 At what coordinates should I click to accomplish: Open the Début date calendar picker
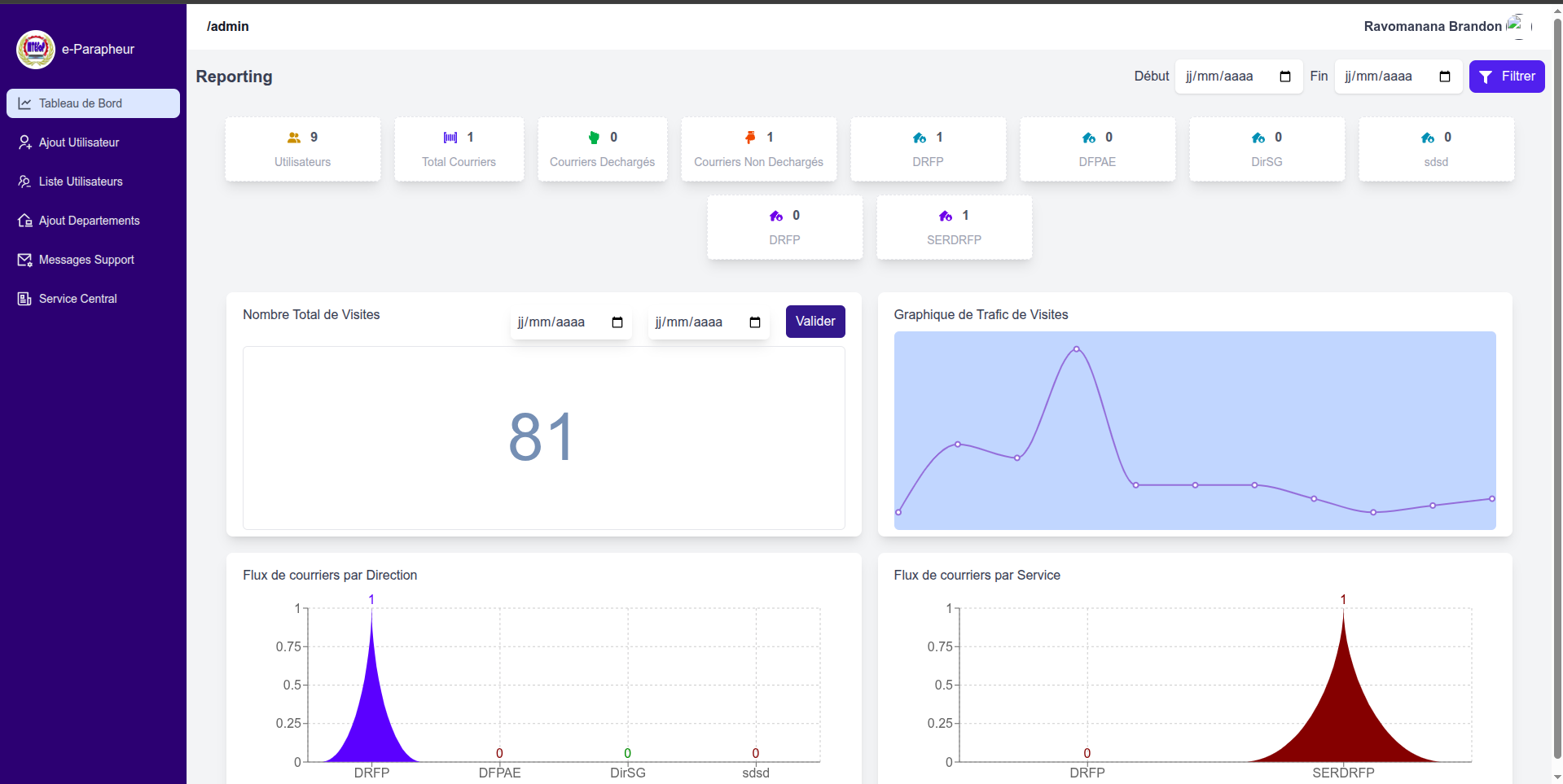coord(1285,77)
